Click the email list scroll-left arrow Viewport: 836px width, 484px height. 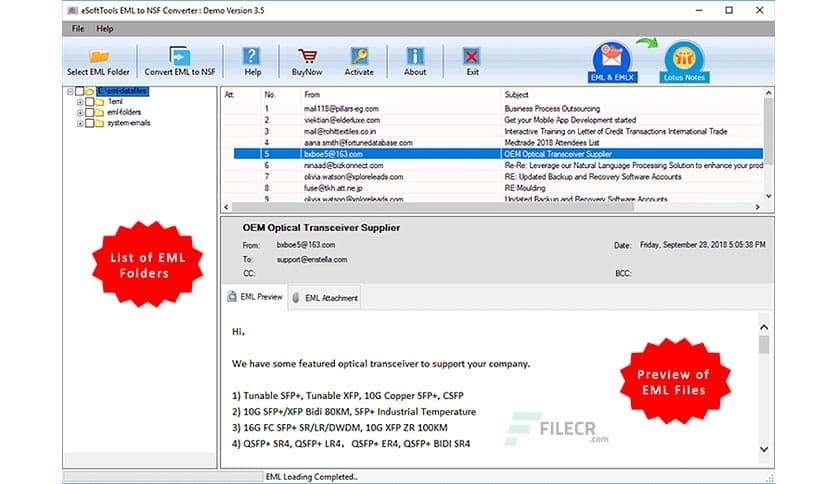(x=226, y=207)
